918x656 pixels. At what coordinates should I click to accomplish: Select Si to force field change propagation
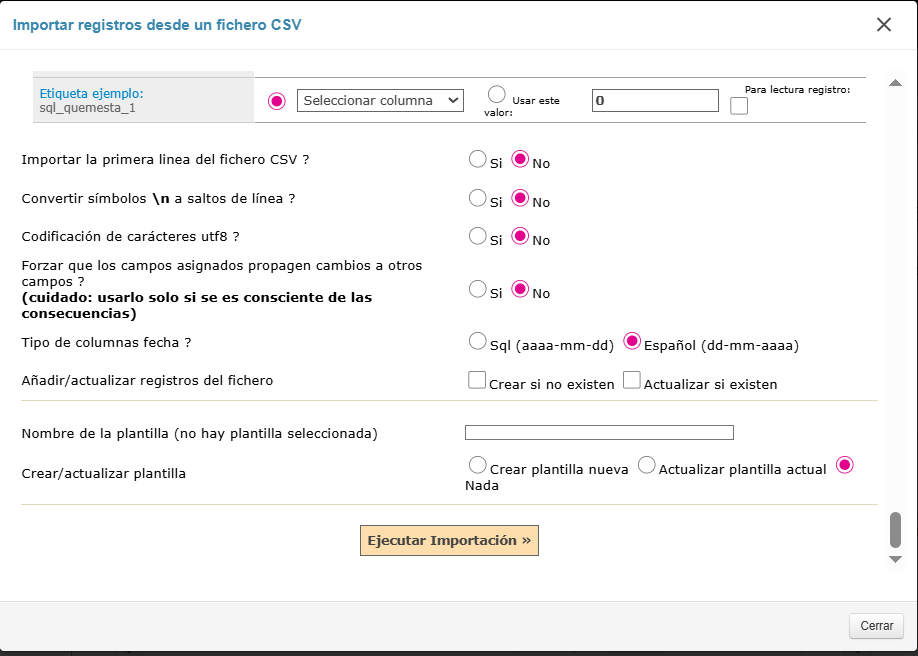click(x=478, y=289)
